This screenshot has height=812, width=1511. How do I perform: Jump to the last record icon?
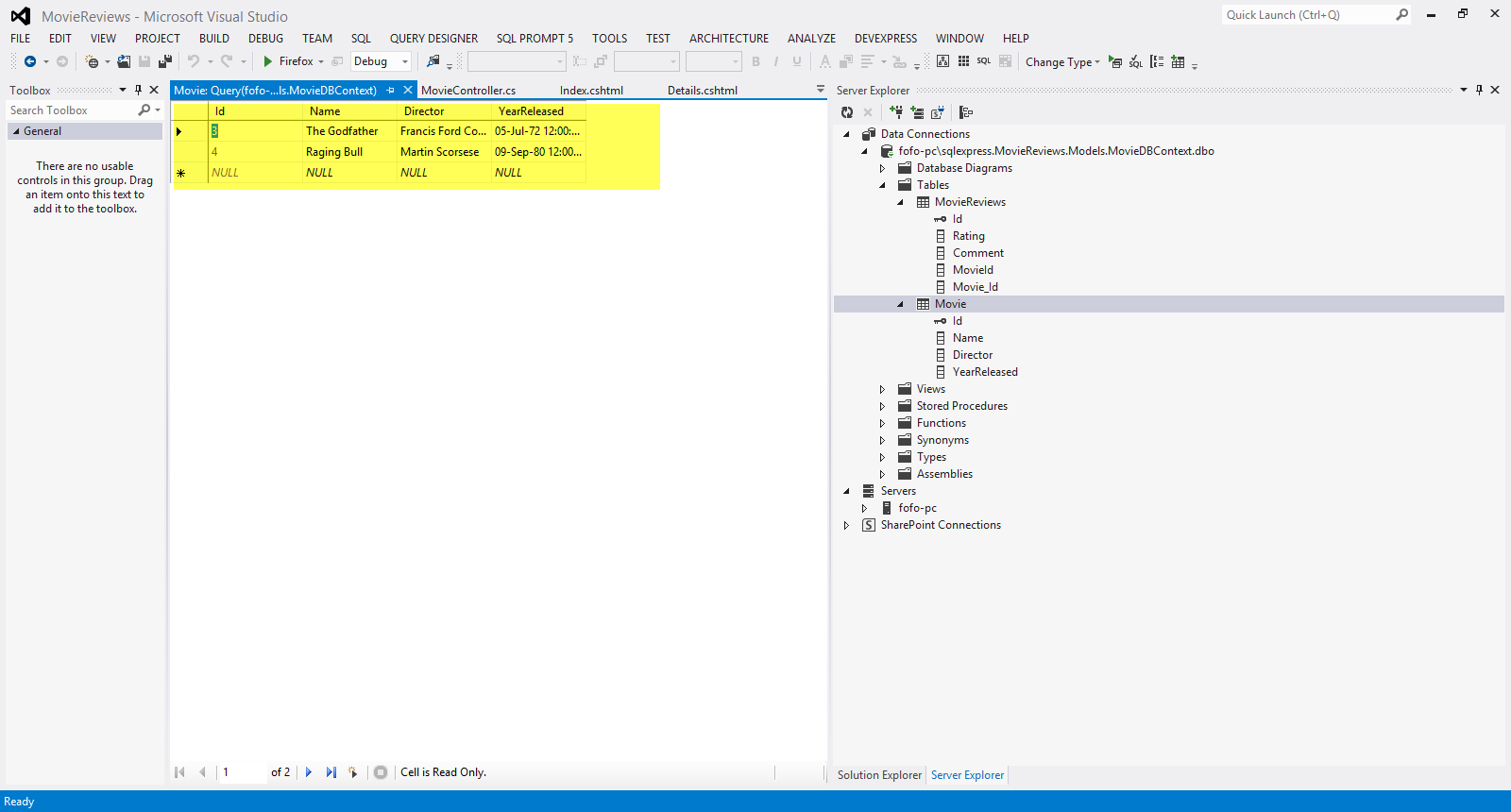331,772
